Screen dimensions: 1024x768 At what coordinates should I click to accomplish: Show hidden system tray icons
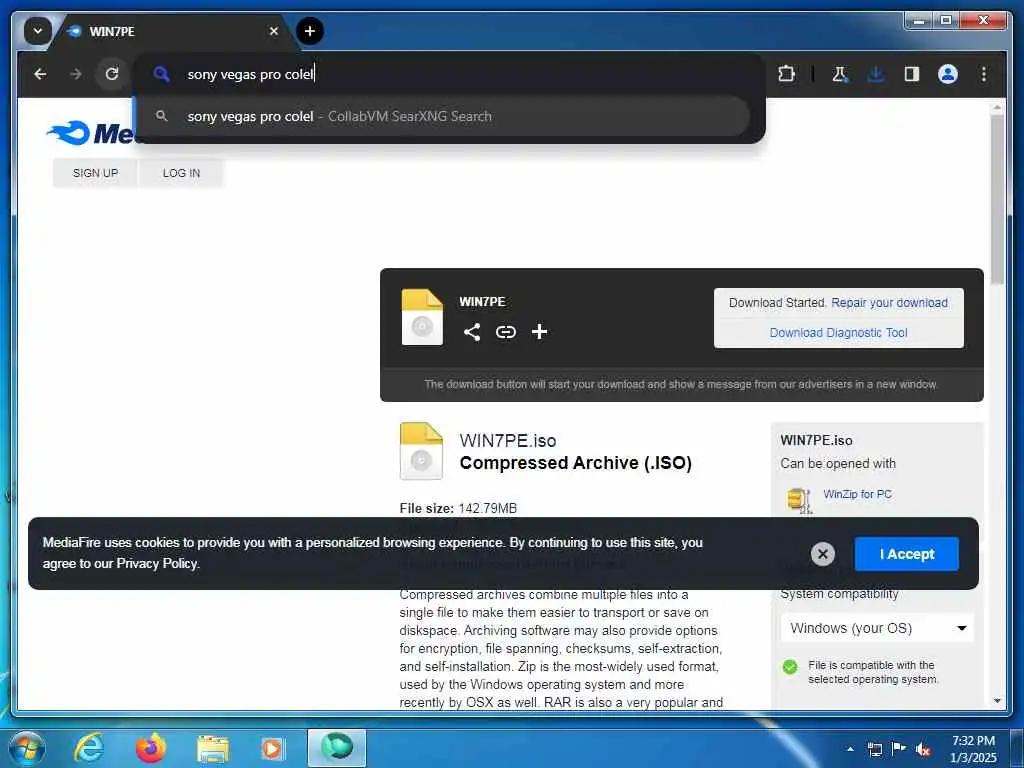click(x=850, y=749)
